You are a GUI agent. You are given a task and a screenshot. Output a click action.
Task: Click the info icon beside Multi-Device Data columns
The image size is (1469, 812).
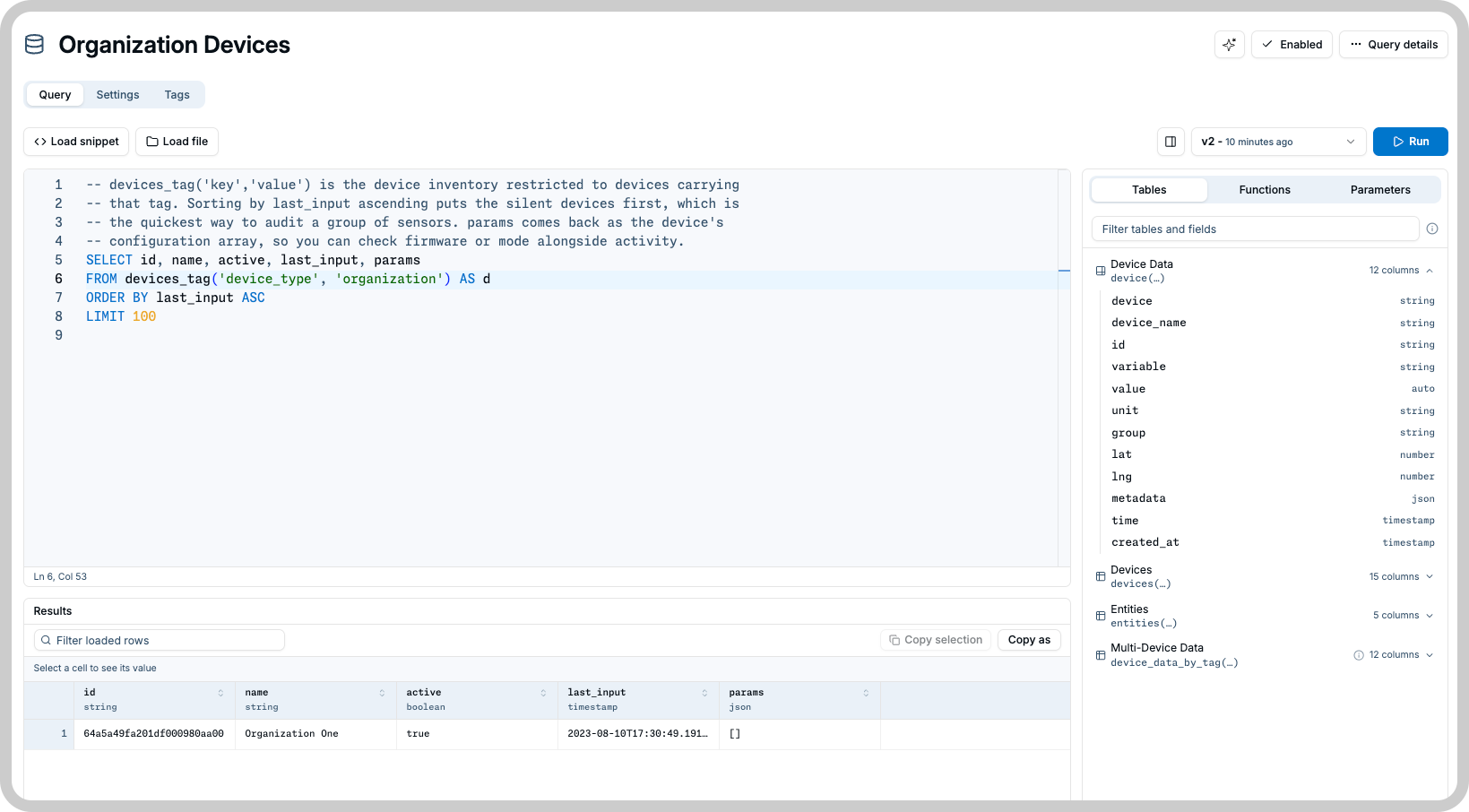coord(1359,655)
